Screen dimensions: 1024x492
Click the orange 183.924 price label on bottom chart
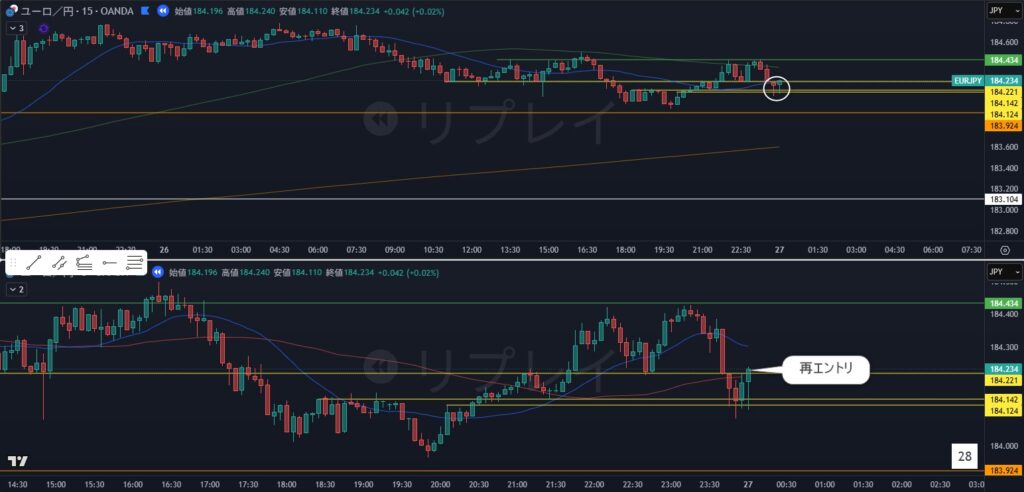[x=1003, y=470]
